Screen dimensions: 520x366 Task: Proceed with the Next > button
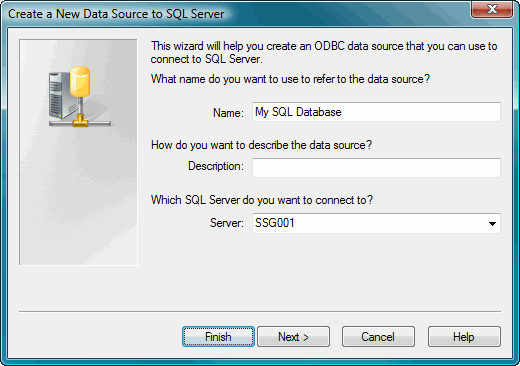pos(293,337)
